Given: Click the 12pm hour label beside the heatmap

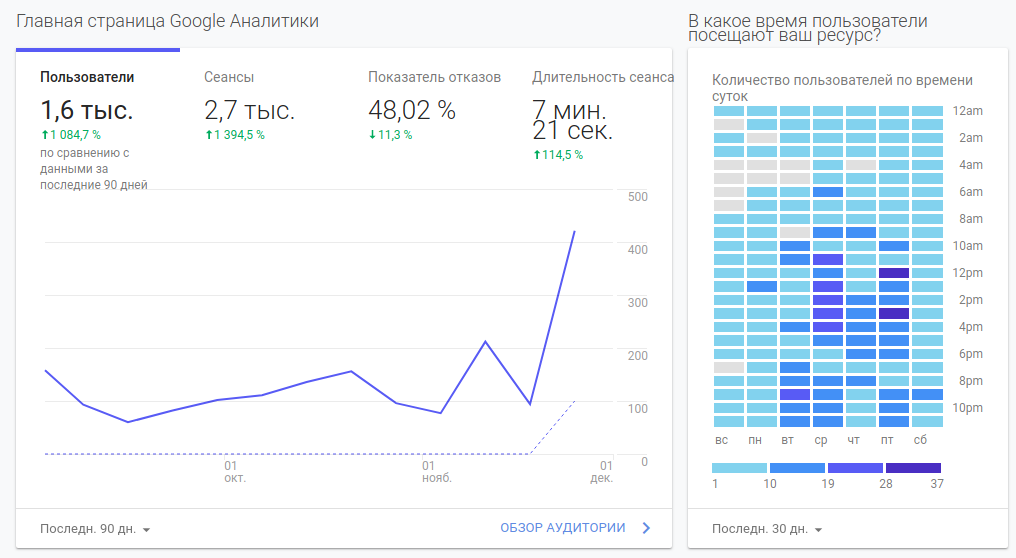Looking at the screenshot, I should (967, 273).
